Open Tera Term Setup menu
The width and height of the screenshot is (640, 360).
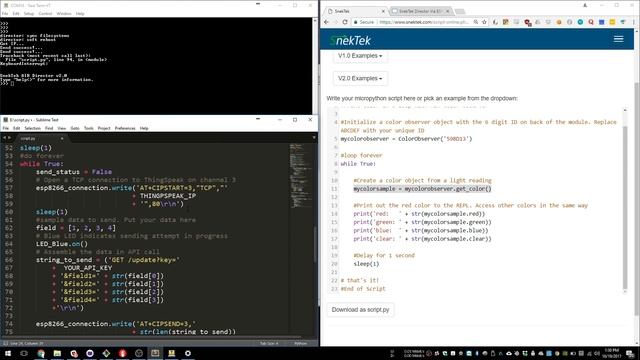click(29, 13)
